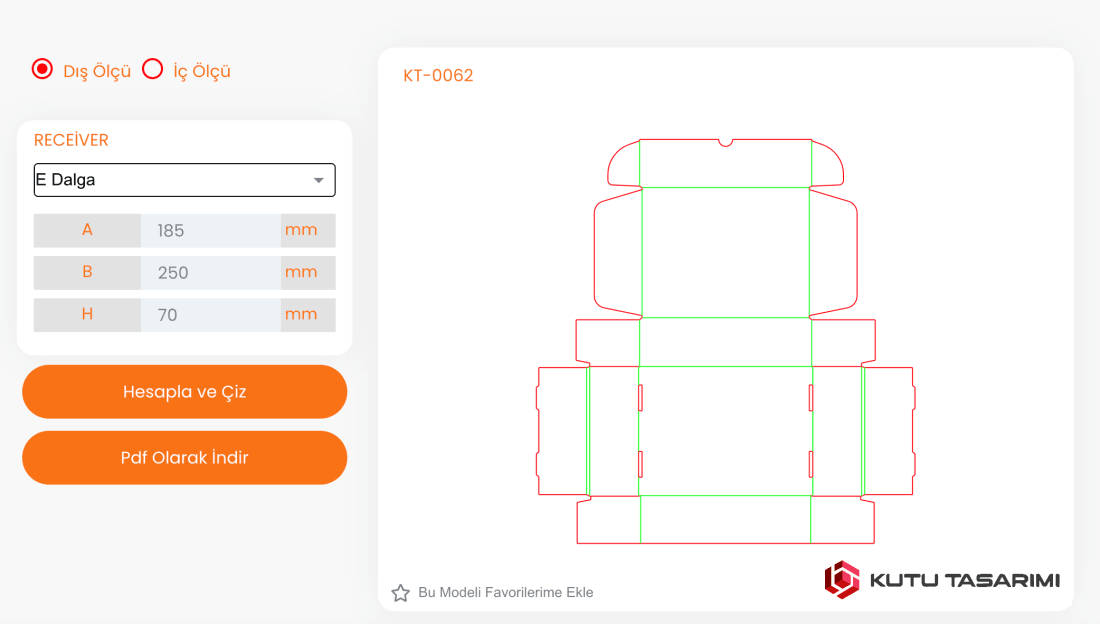
Task: Select the Dış Ölçü radio button
Action: point(42,69)
